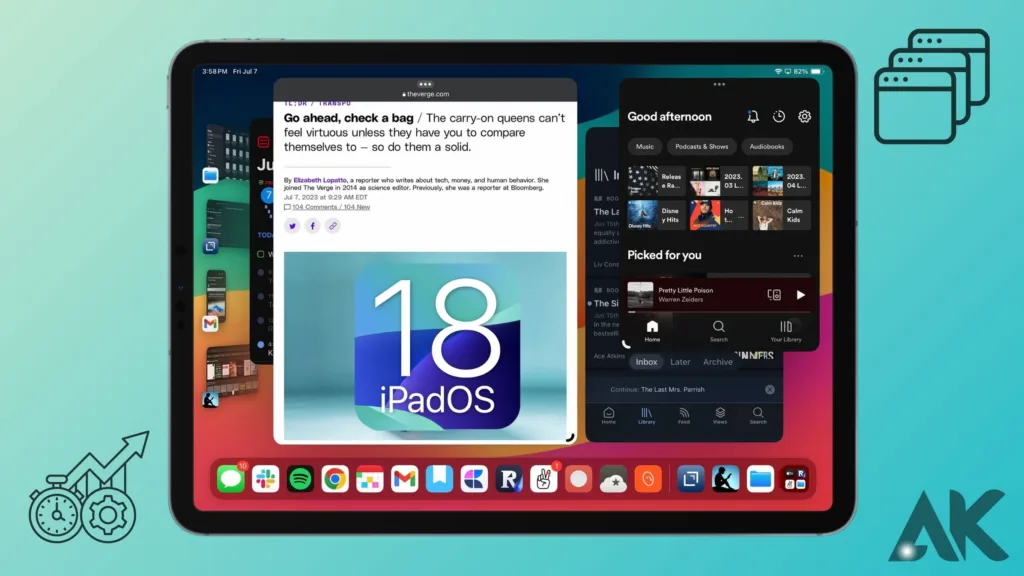Click the Safari window resize corner handle

tap(570, 438)
